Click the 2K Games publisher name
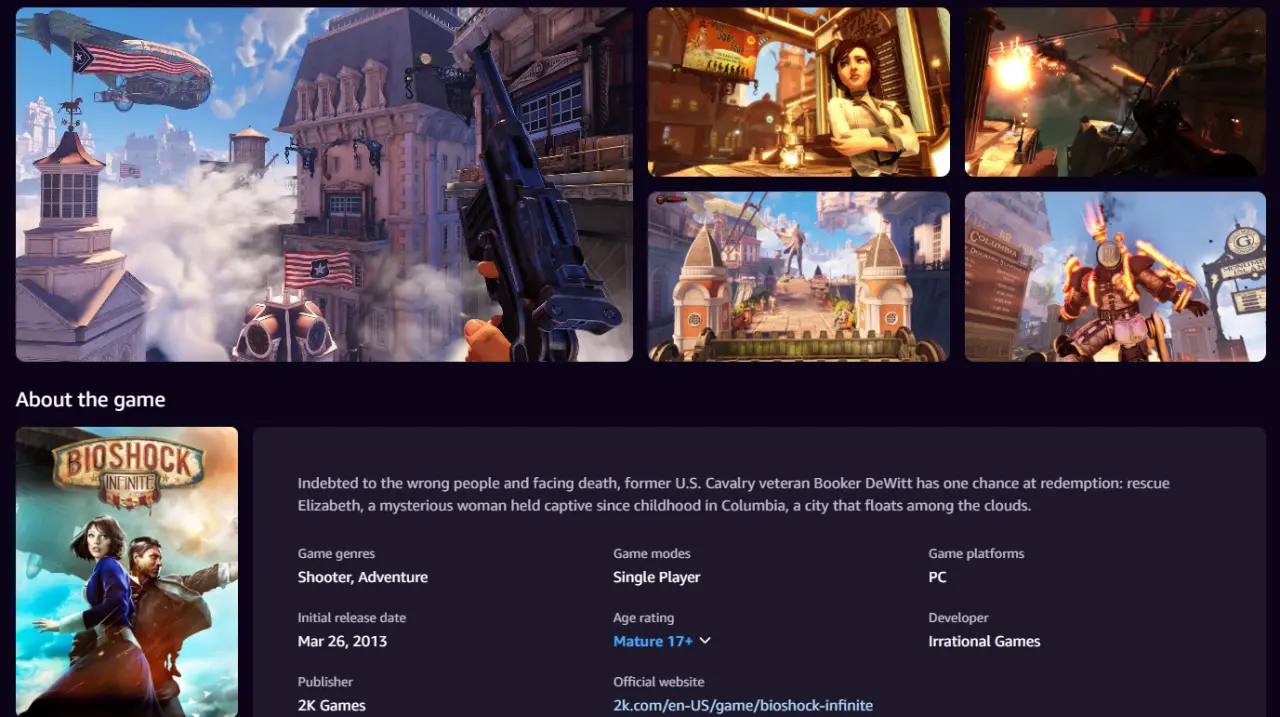Image resolution: width=1280 pixels, height=717 pixels. [x=332, y=705]
